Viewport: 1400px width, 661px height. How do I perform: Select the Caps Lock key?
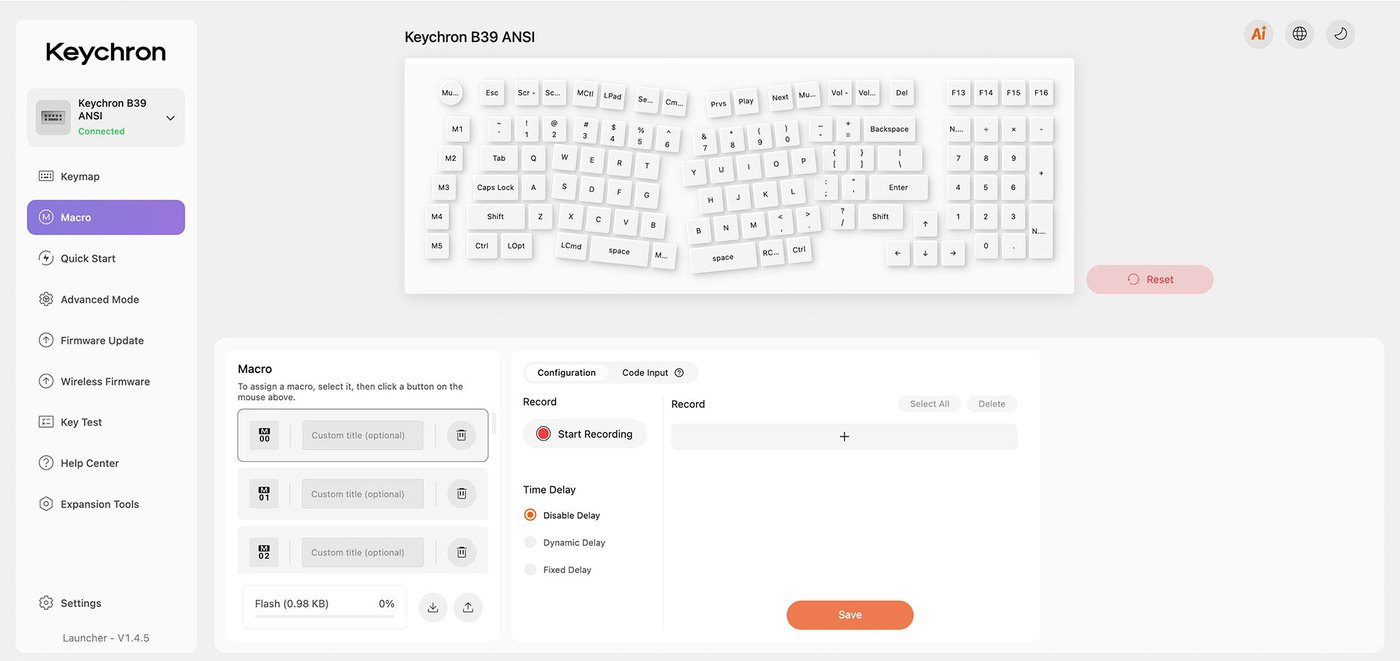(495, 187)
